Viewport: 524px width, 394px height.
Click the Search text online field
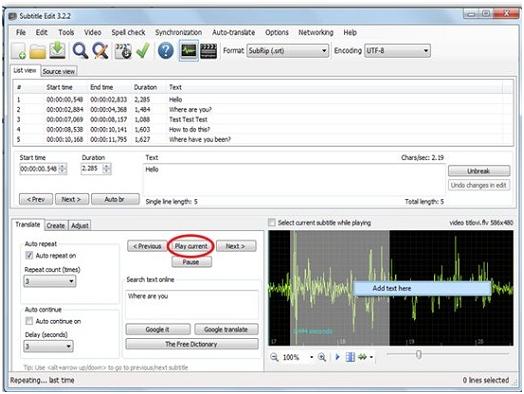(x=191, y=305)
